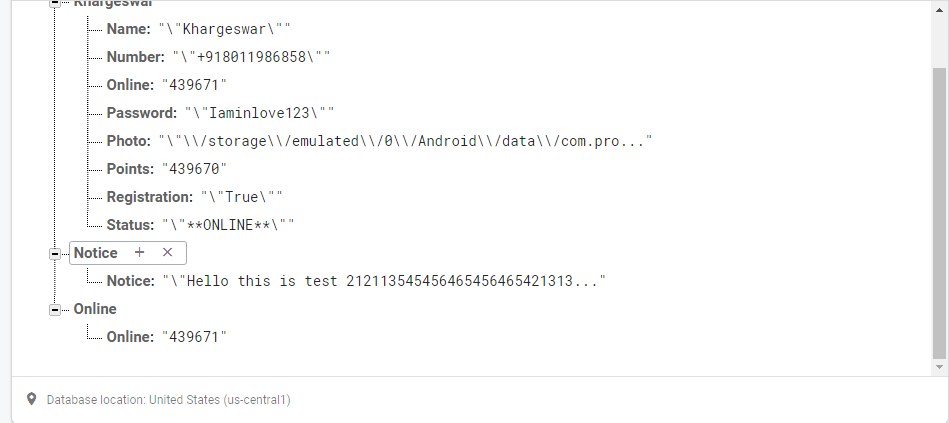Edit the Points value 439670
The height and width of the screenshot is (423, 949).
[x=195, y=169]
